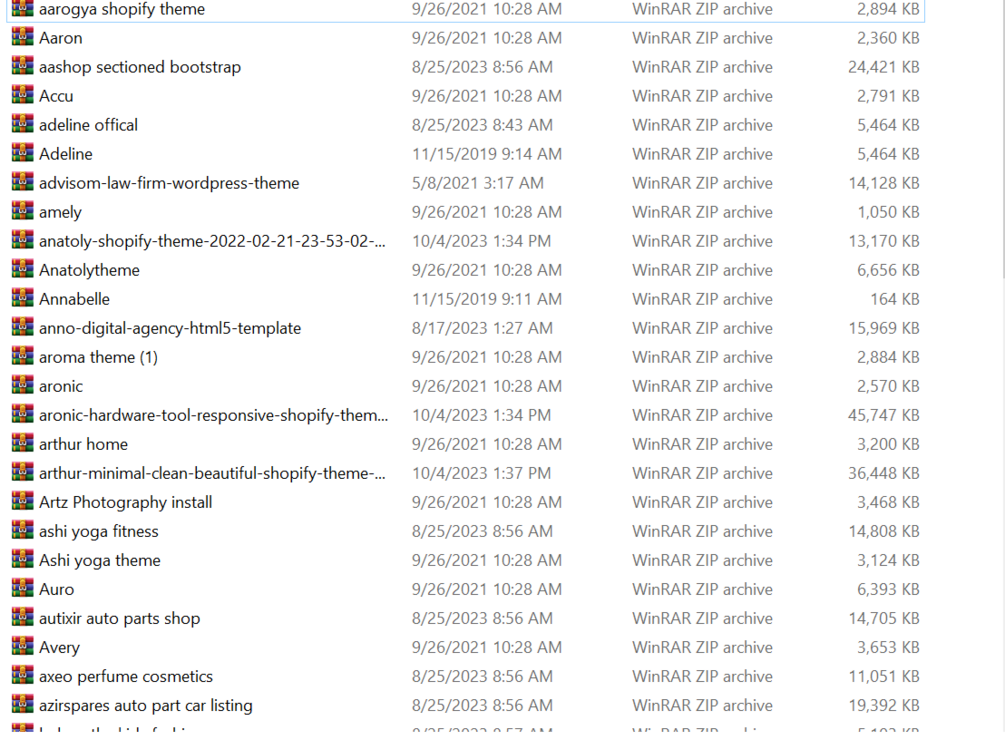The image size is (1005, 740).
Task: Select the file name Avery
Action: [x=60, y=648]
